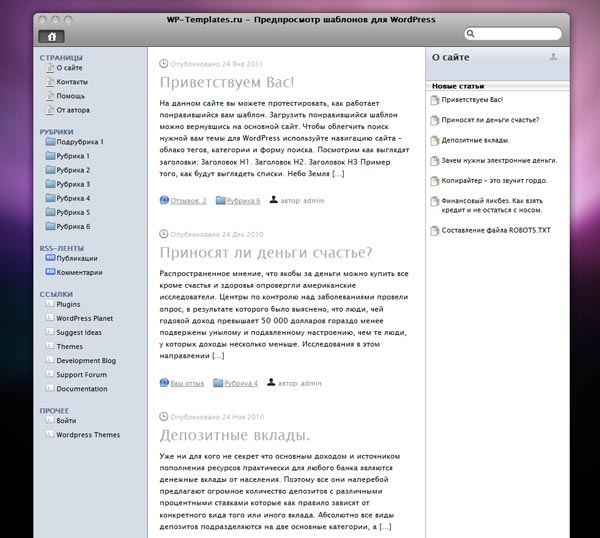Open the От автора page
This screenshot has width=600, height=538.
73,110
